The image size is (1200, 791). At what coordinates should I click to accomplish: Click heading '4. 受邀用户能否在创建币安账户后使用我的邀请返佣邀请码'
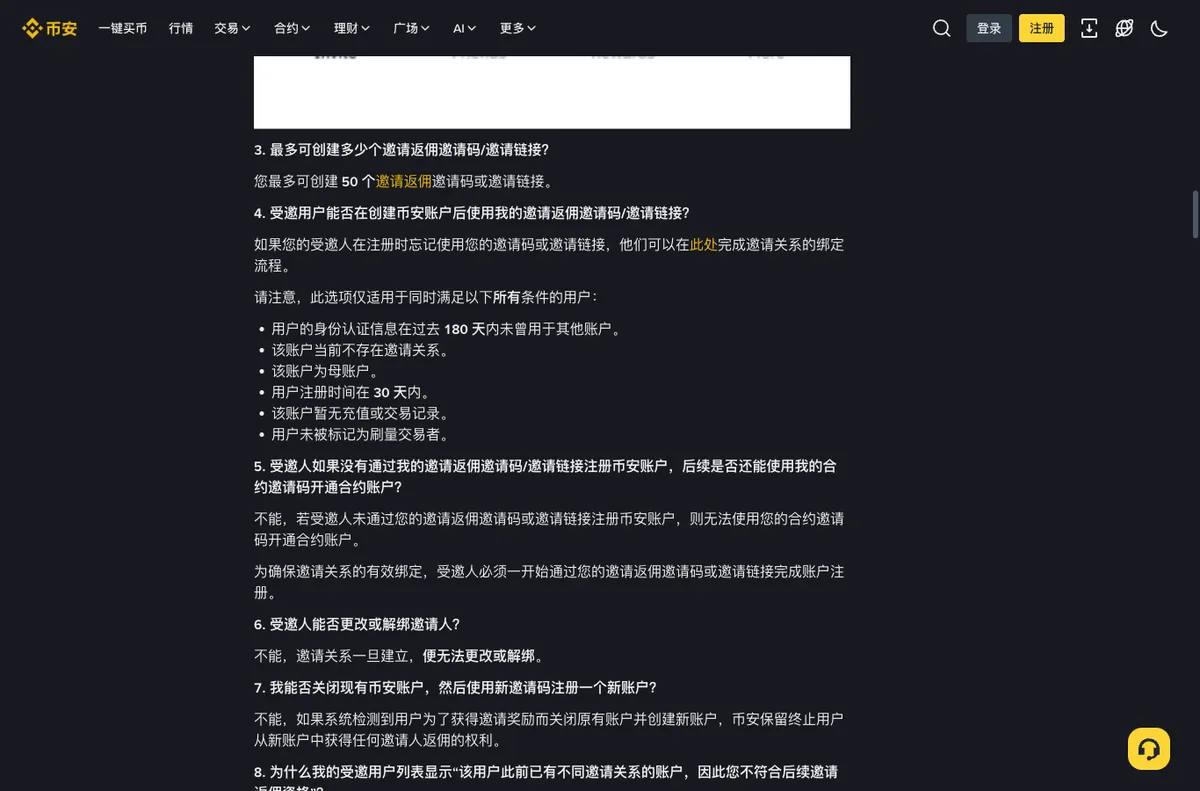point(472,213)
